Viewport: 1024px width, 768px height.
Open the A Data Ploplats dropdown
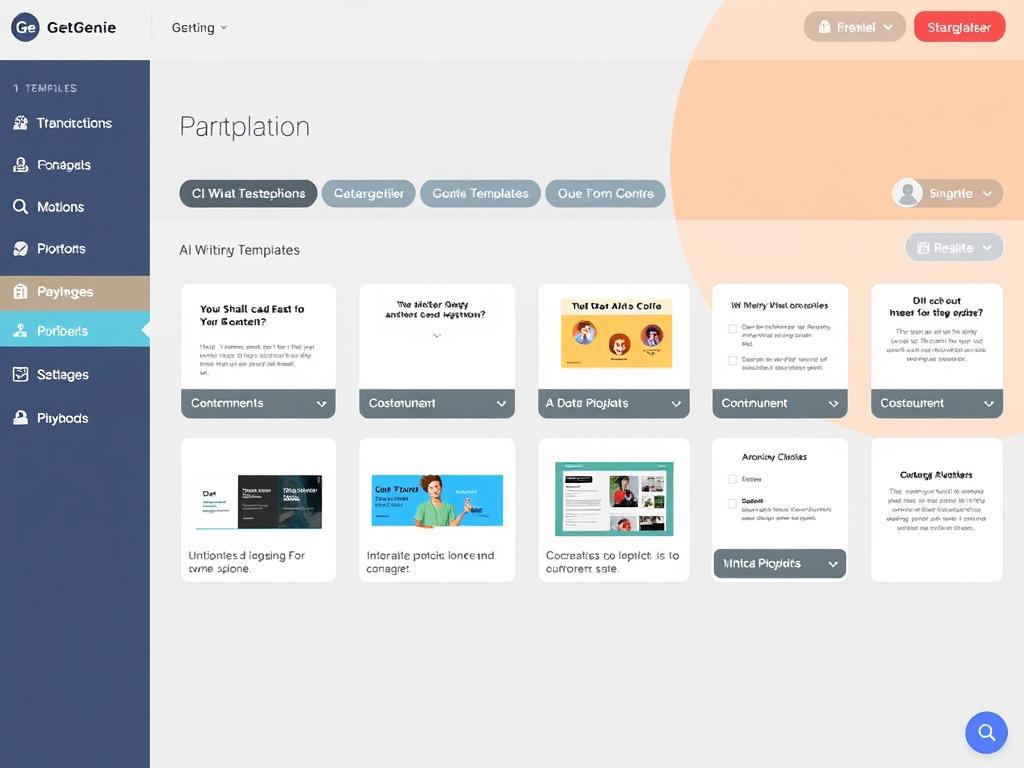(x=676, y=404)
